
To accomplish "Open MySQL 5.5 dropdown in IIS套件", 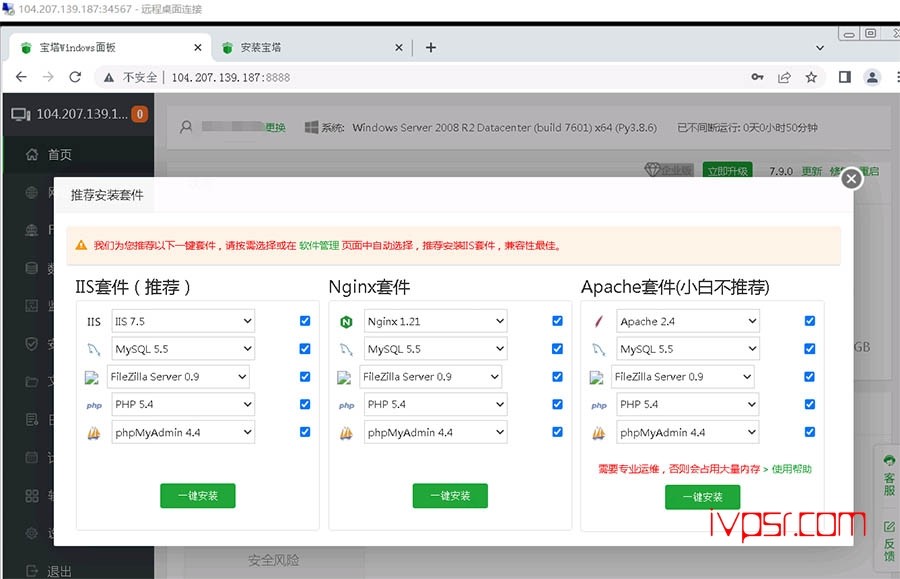I will (183, 348).
